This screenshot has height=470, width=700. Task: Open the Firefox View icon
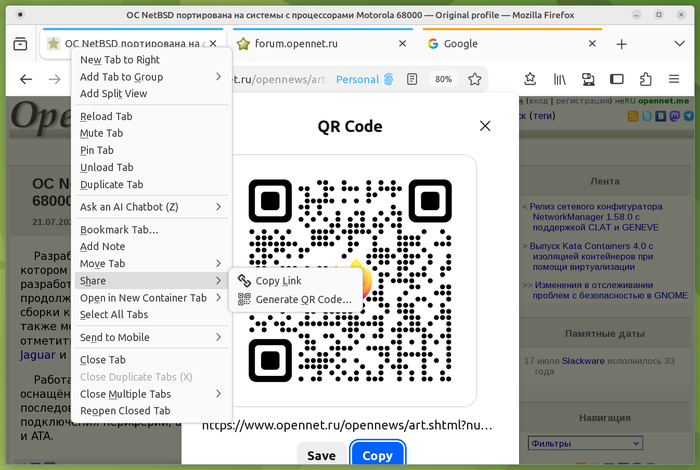pyautogui.click(x=20, y=44)
